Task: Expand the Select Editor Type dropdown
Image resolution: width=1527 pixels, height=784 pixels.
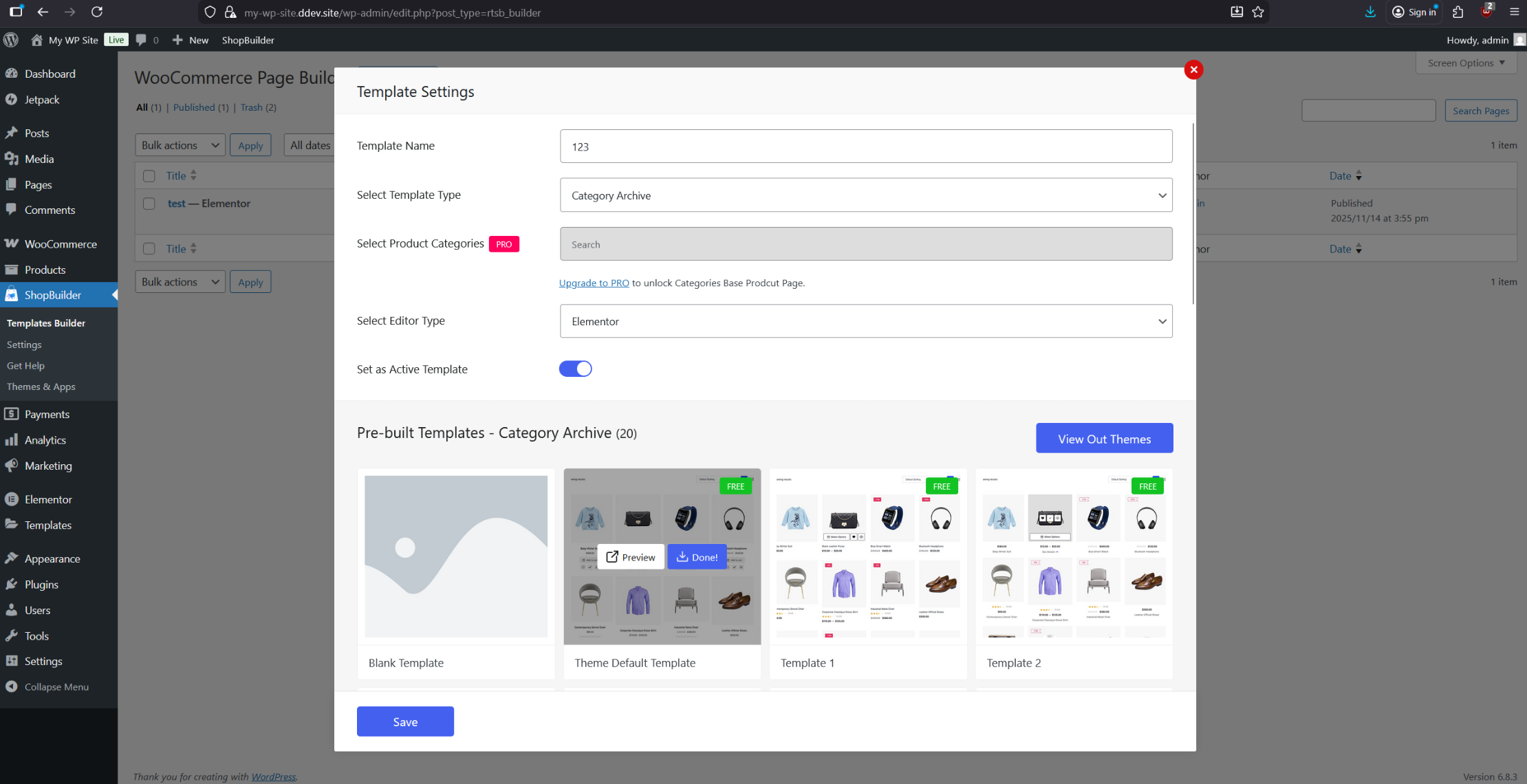Action: 866,321
